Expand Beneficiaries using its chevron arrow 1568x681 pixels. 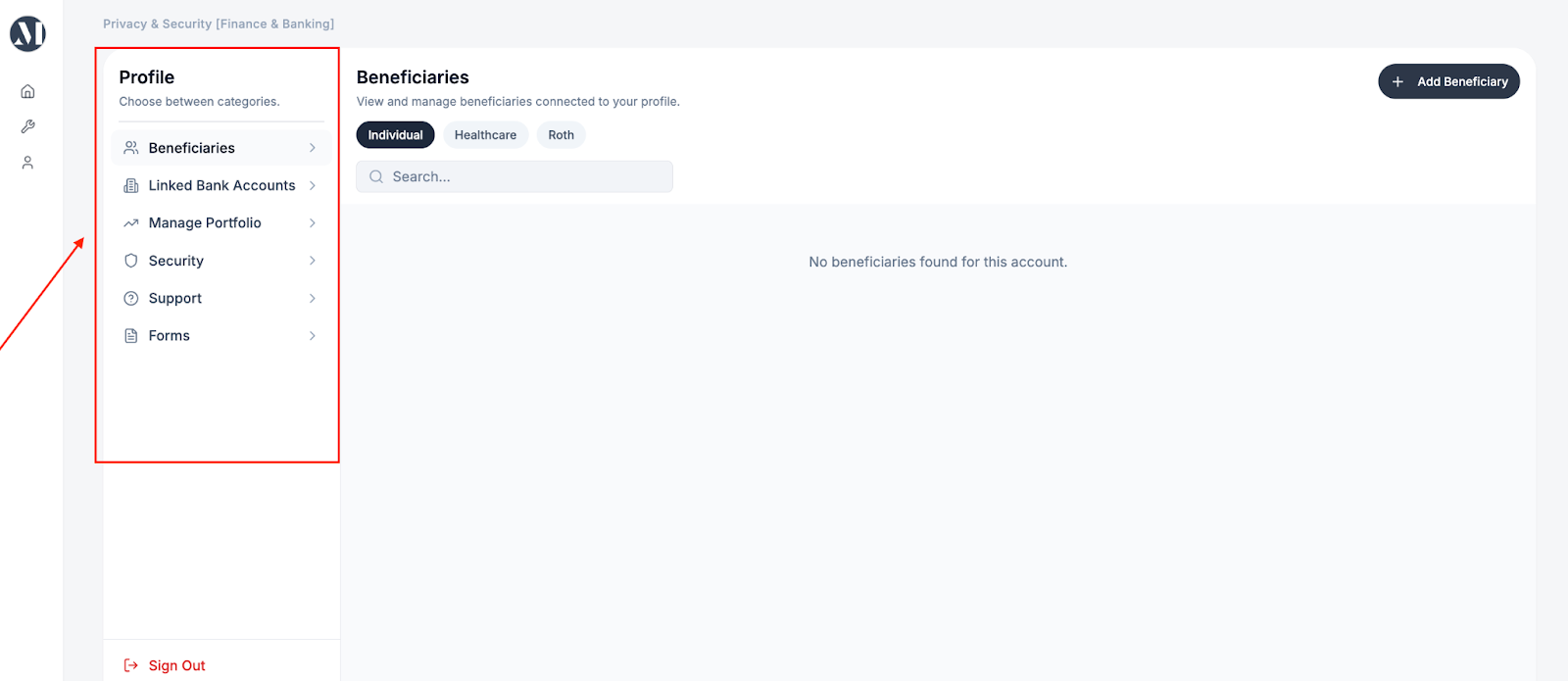coord(313,148)
